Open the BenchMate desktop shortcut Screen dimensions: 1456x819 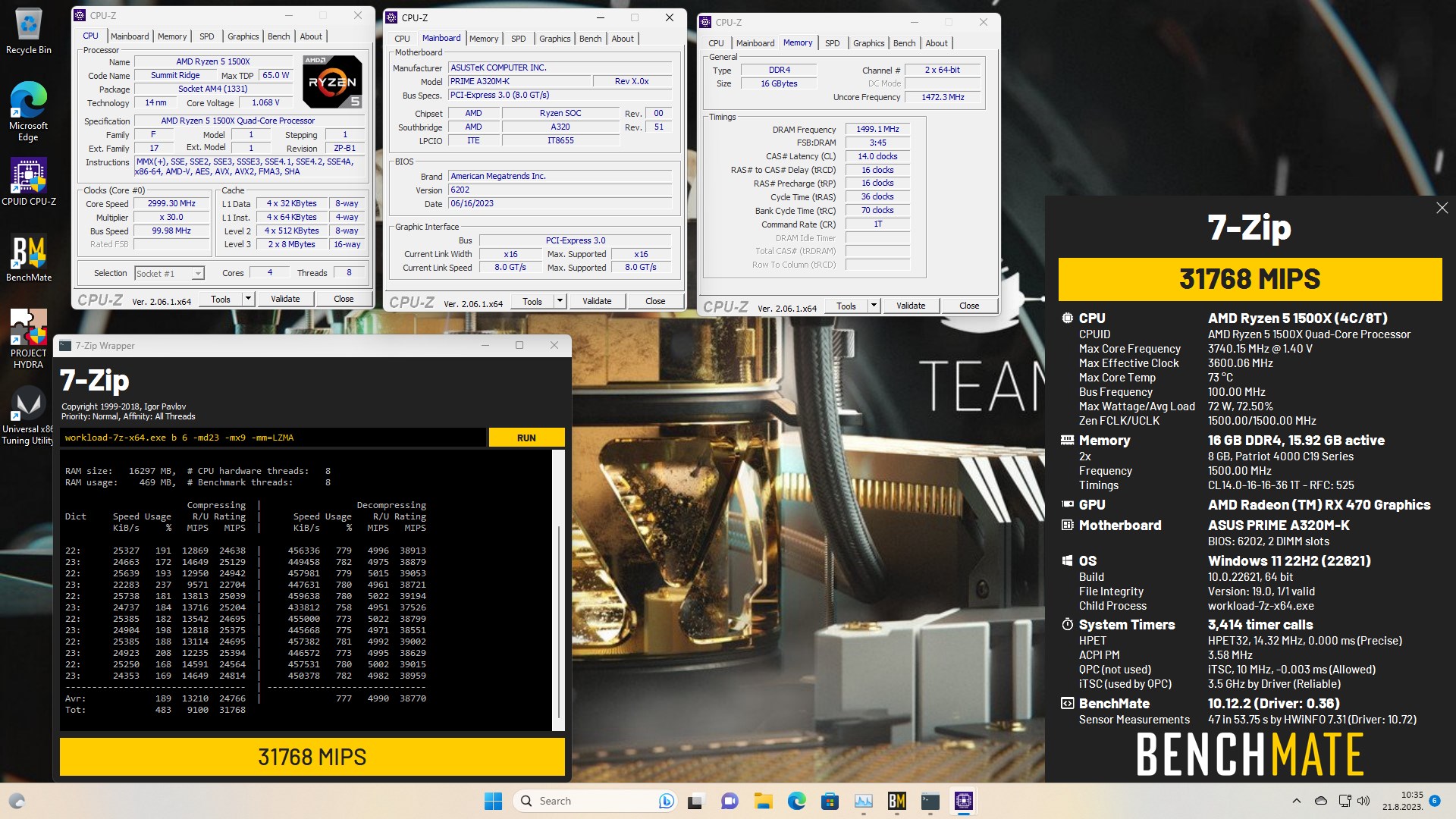(29, 259)
